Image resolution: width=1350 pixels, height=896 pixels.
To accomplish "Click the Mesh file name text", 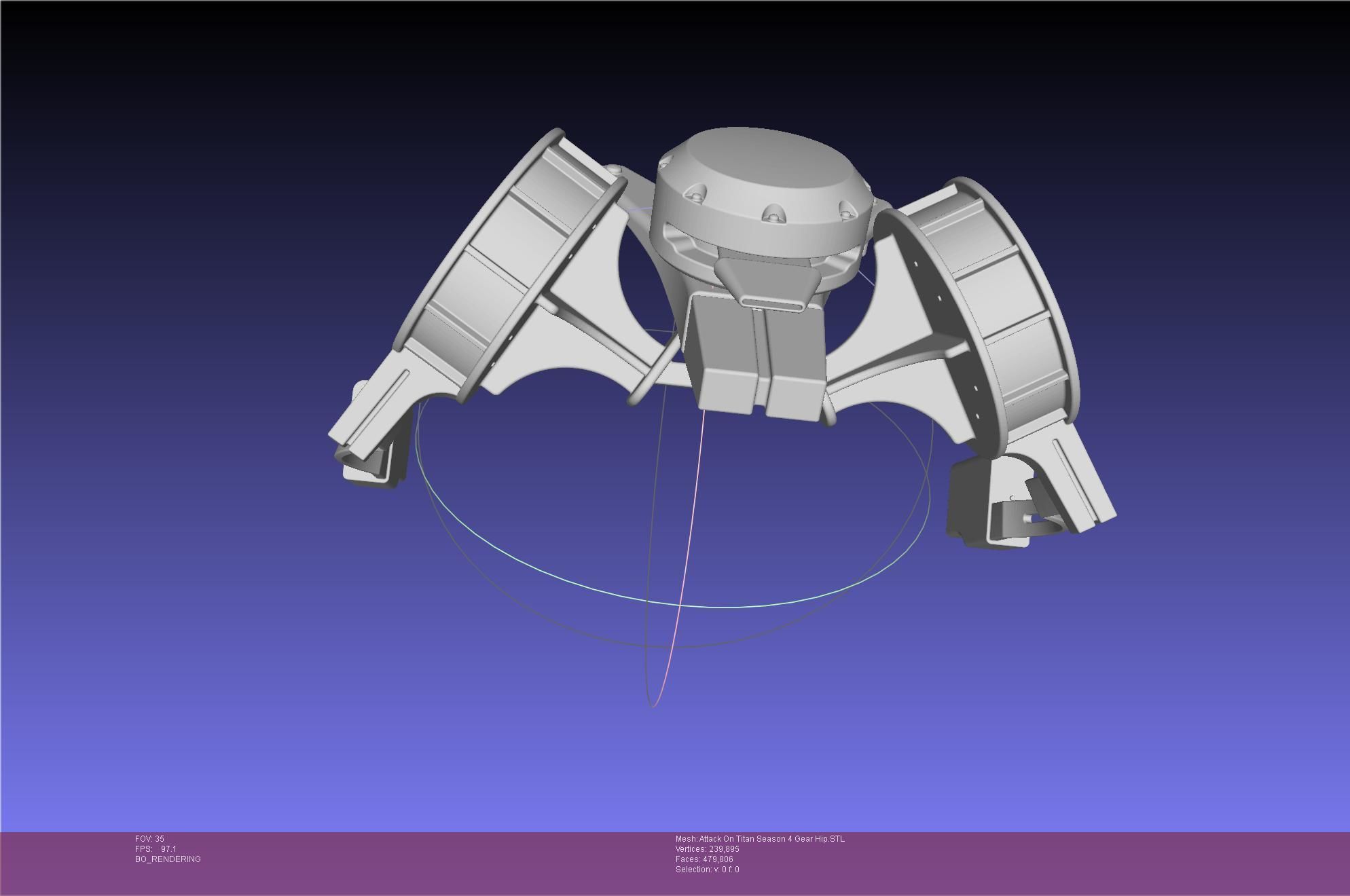I will click(x=760, y=839).
